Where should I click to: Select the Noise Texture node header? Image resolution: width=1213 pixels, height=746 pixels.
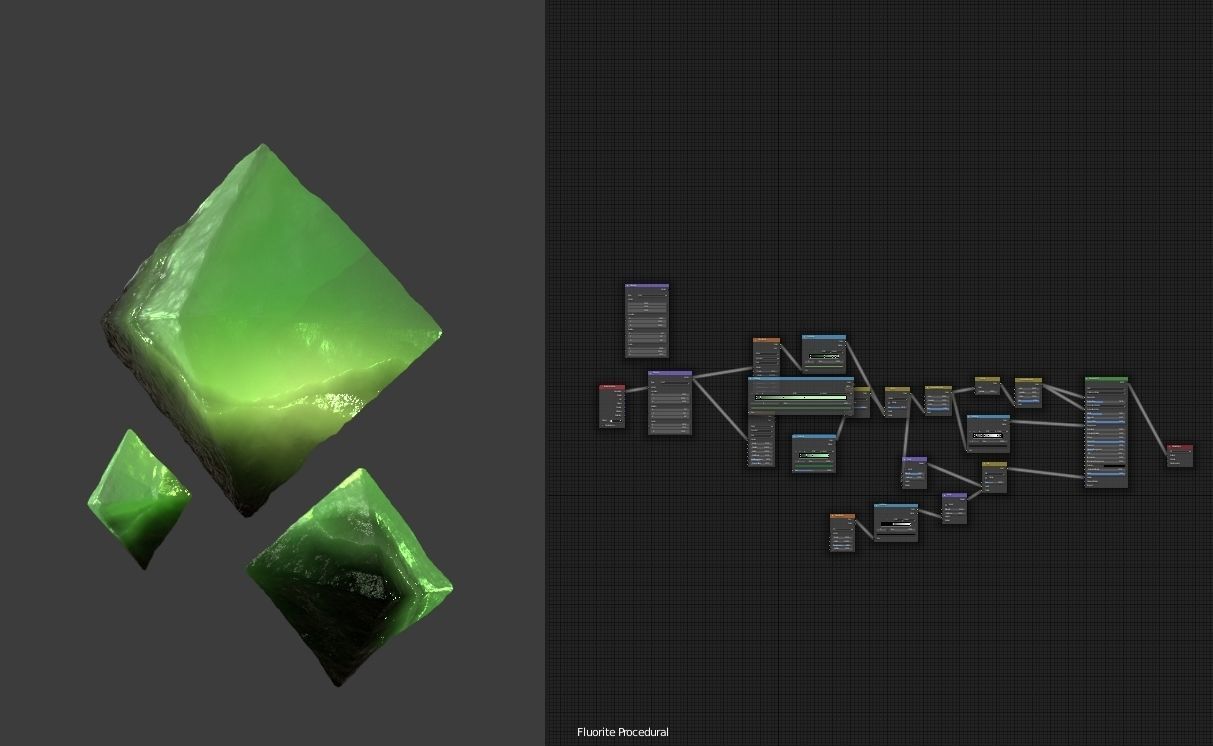coord(766,339)
